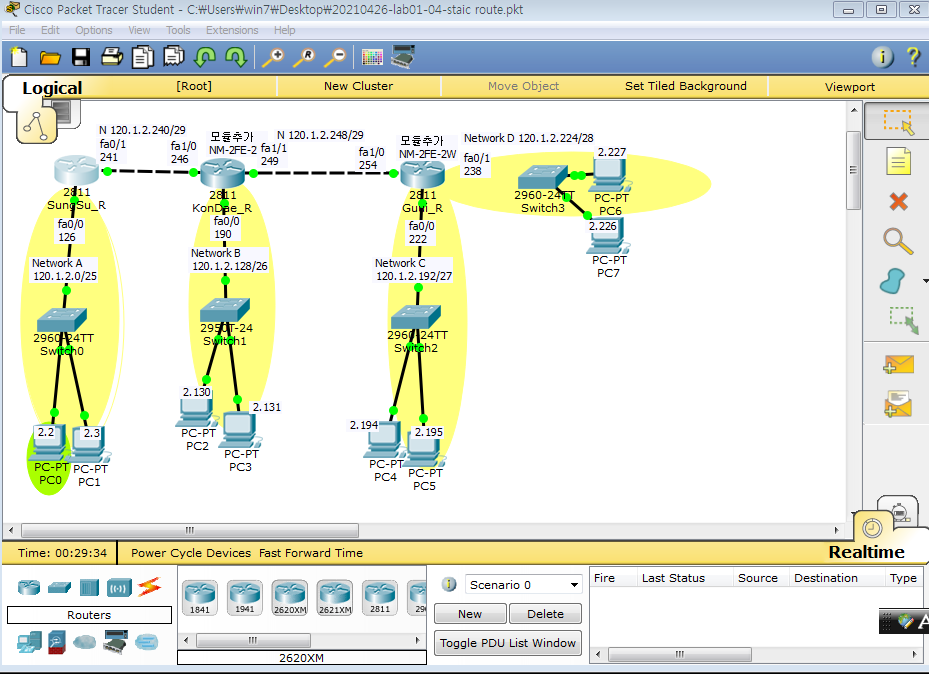
Task: Click the New Cluster button
Action: [358, 86]
